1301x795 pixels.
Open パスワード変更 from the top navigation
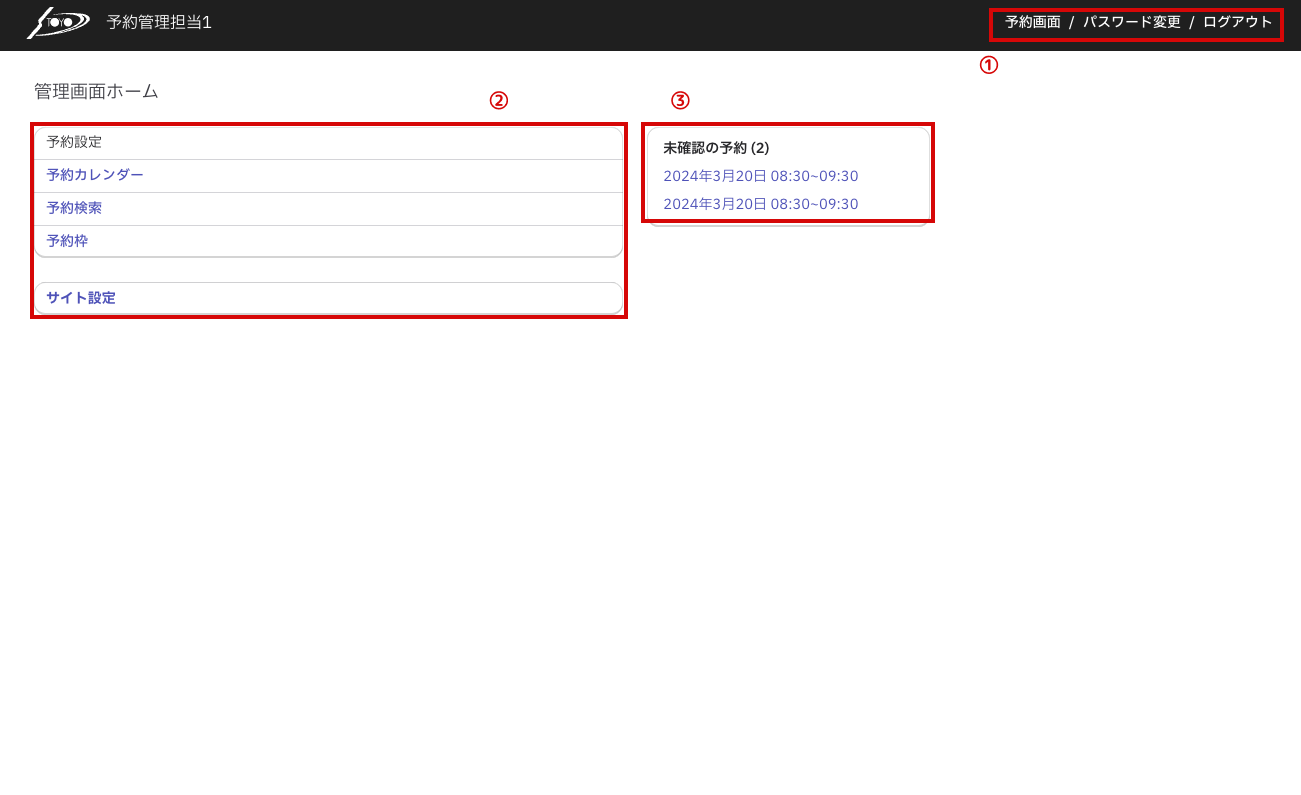(1131, 22)
